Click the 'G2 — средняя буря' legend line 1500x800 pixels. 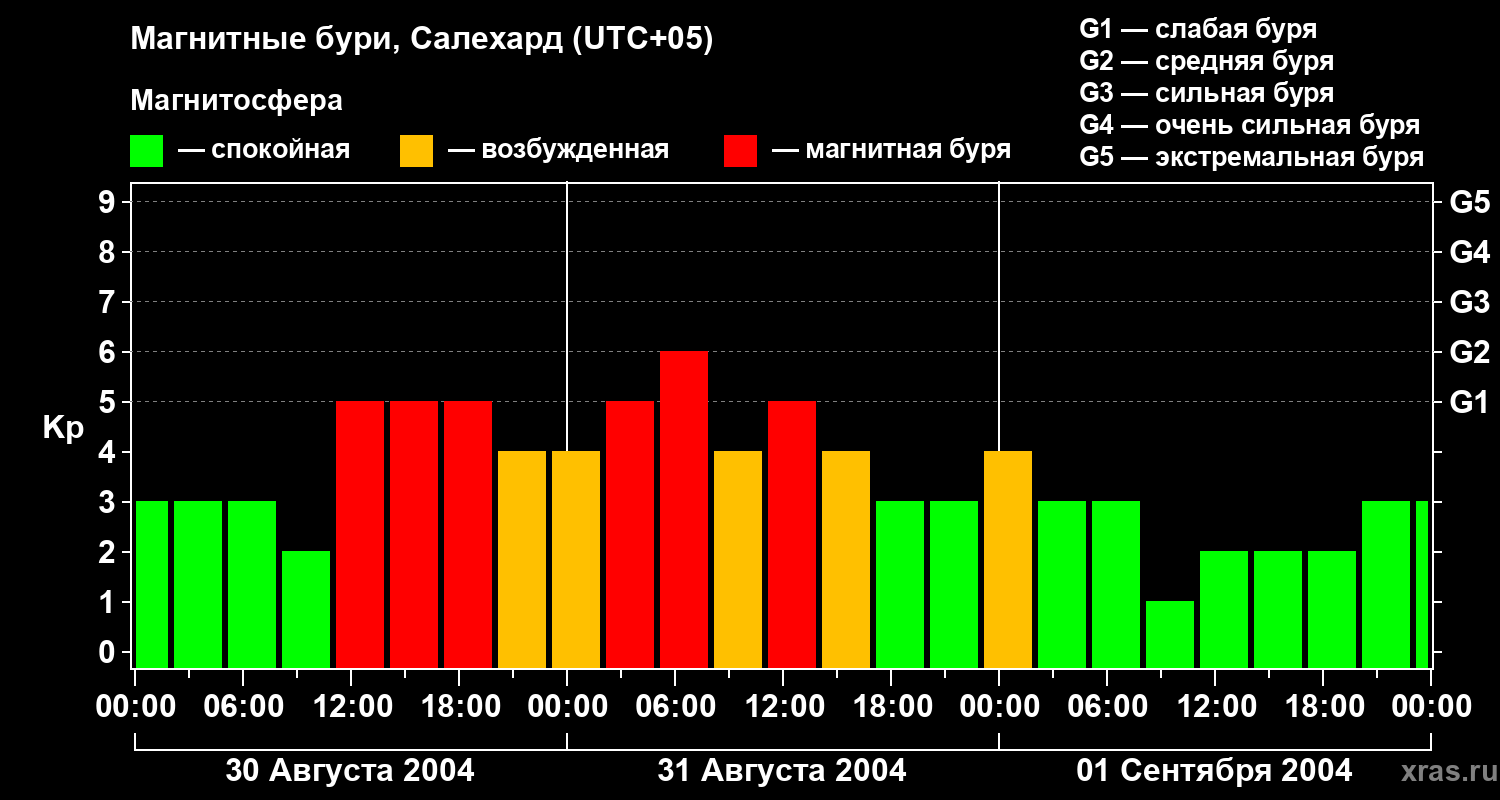coord(1206,61)
